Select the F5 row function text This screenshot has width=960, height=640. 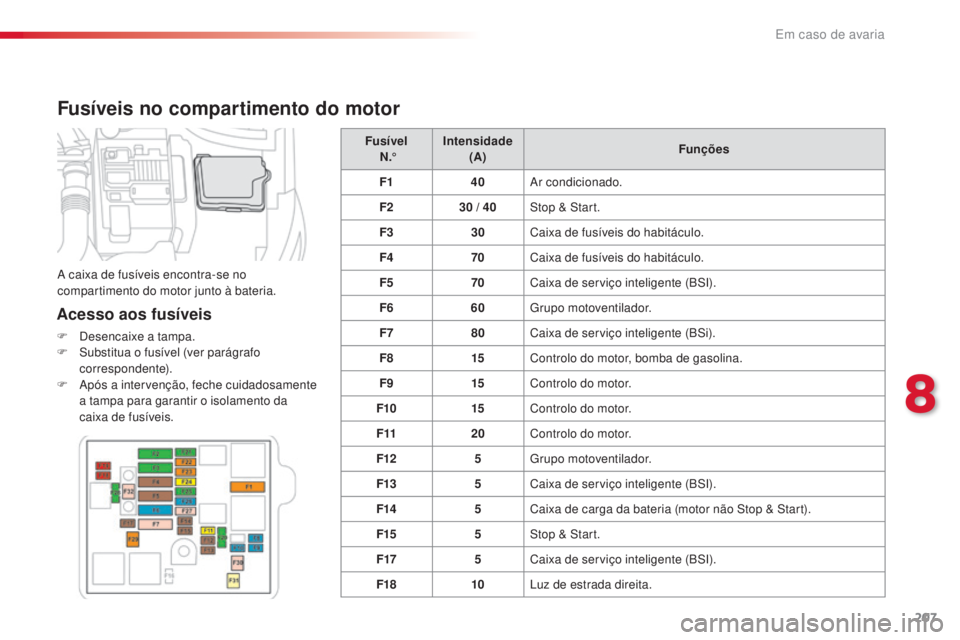click(623, 282)
